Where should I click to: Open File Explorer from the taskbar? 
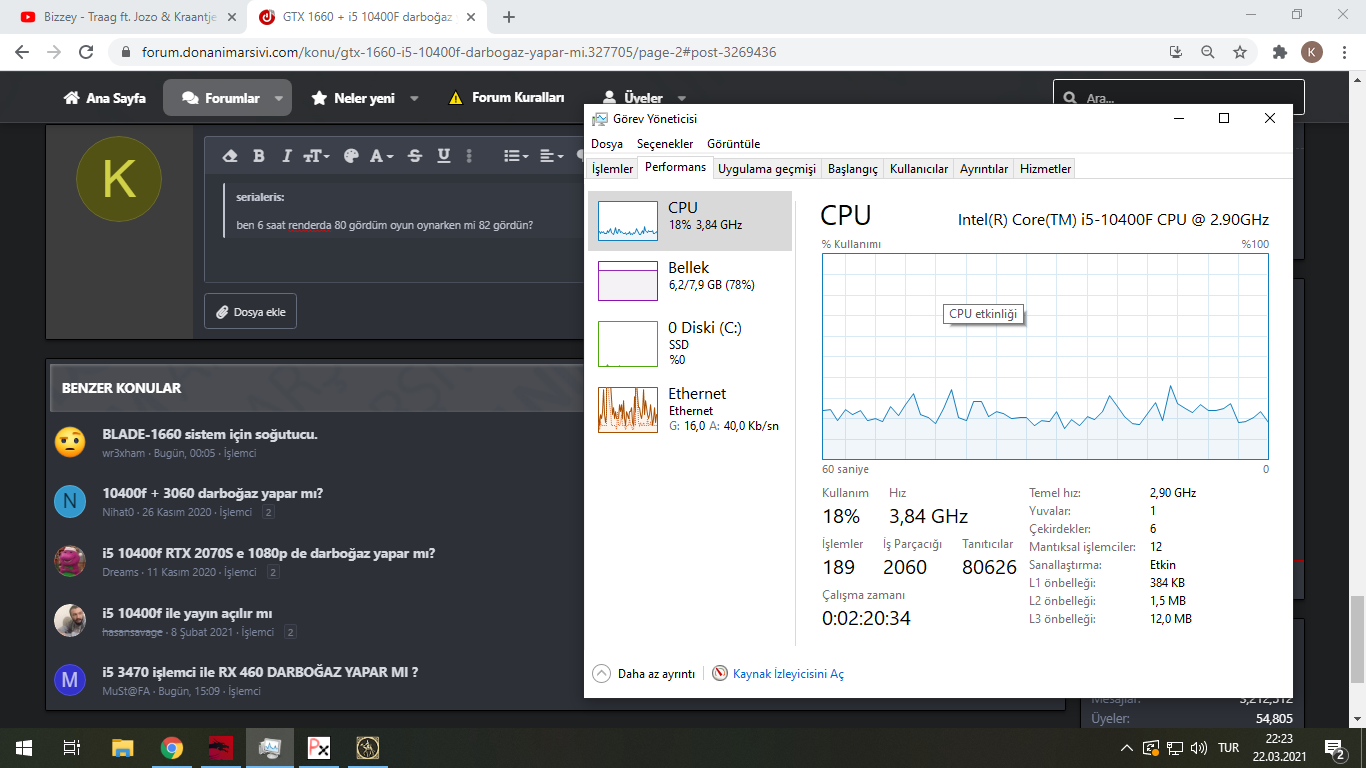122,747
